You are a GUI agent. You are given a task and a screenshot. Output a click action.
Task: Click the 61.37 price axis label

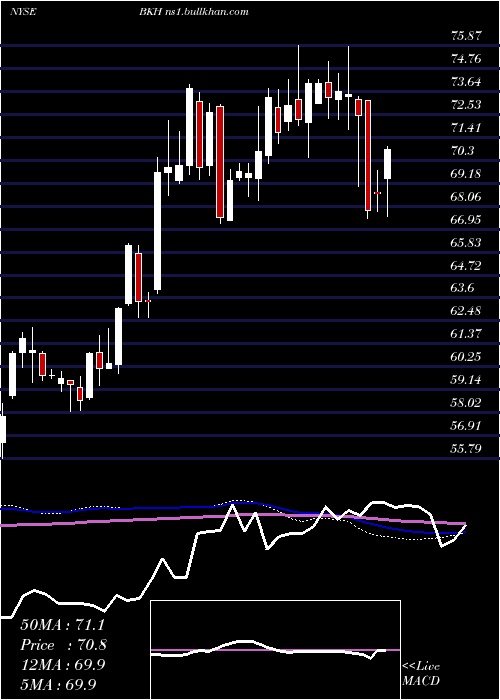click(x=467, y=333)
